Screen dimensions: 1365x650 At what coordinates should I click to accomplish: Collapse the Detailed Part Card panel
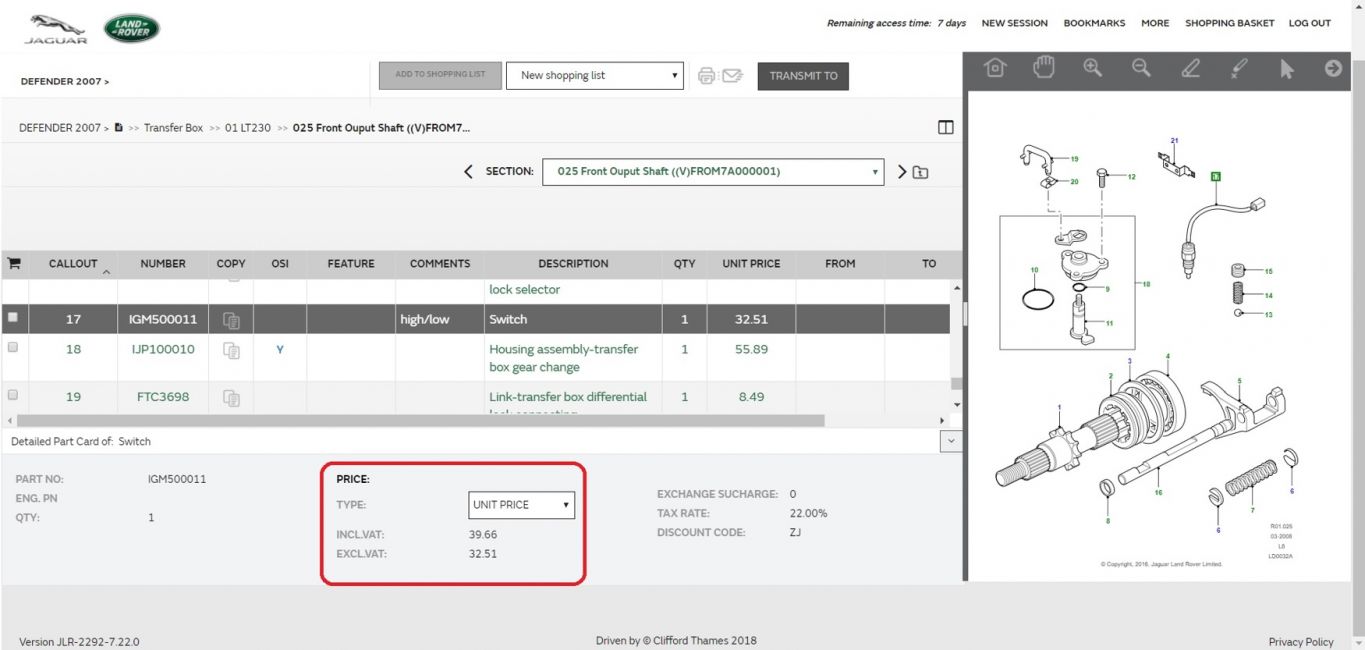click(951, 441)
